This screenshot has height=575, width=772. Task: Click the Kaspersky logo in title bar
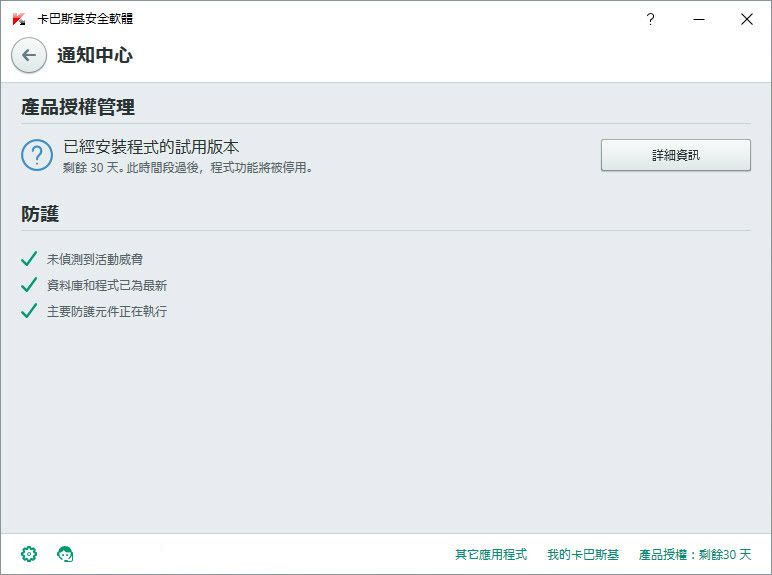[19, 19]
